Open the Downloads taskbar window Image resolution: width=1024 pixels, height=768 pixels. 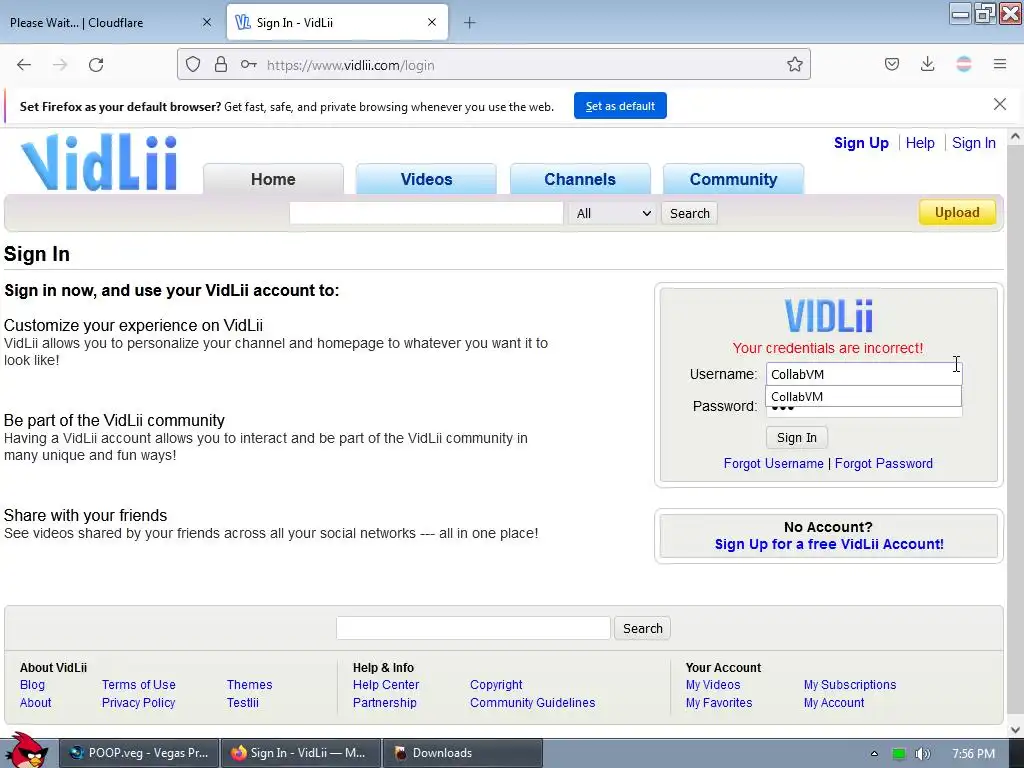click(462, 753)
